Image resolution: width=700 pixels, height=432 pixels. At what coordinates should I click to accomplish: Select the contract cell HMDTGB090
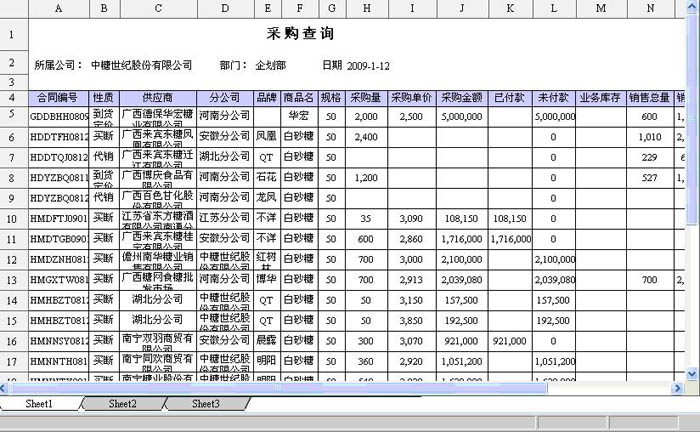coord(58,240)
